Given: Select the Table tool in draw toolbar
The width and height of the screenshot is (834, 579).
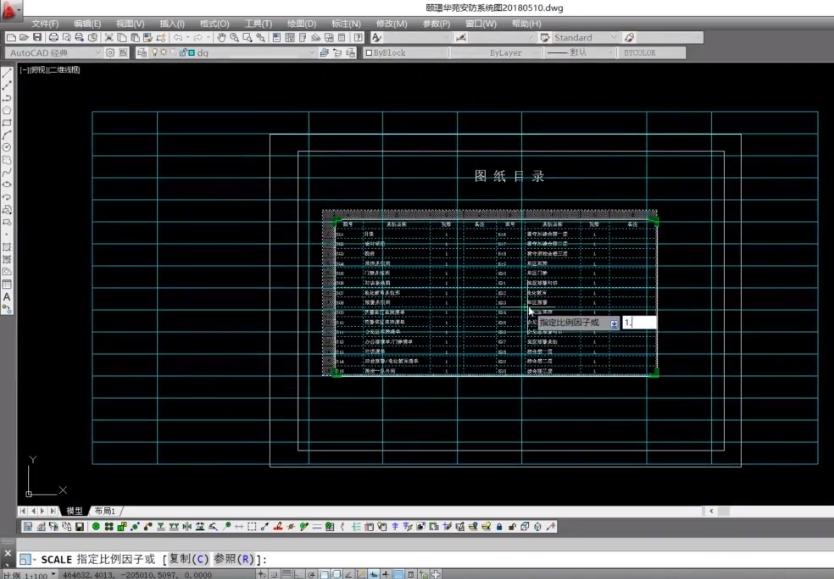Looking at the screenshot, I should point(7,284).
